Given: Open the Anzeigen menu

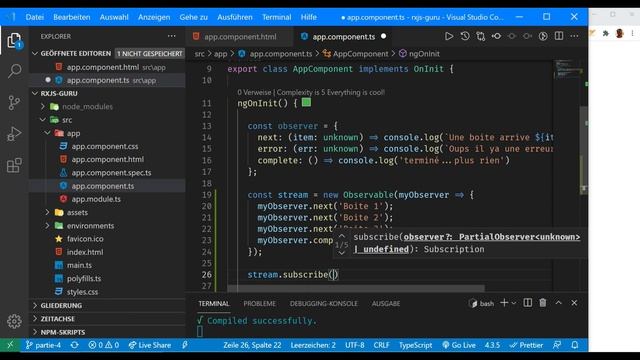Looking at the screenshot, I should point(154,17).
